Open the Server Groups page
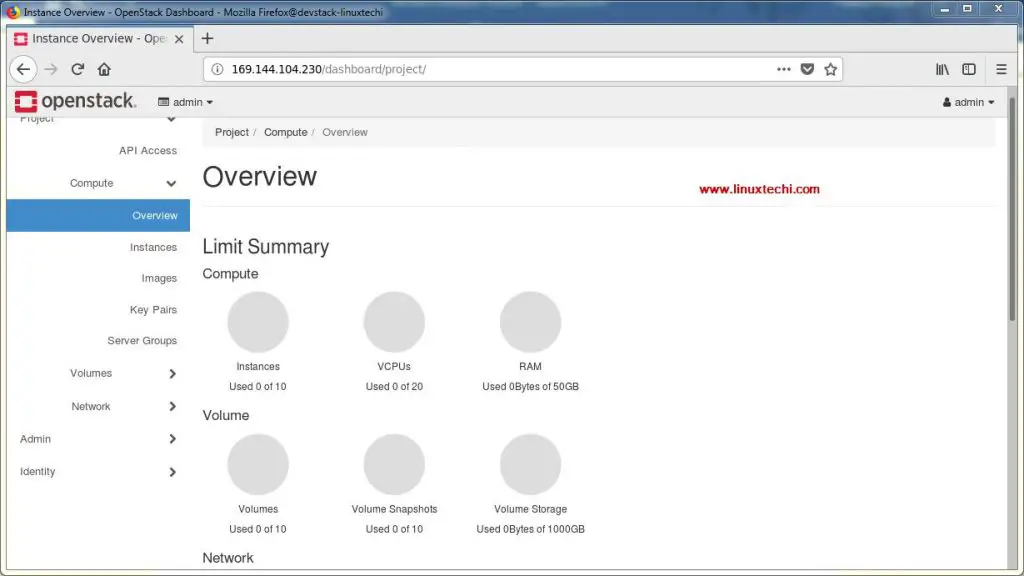 pos(142,340)
